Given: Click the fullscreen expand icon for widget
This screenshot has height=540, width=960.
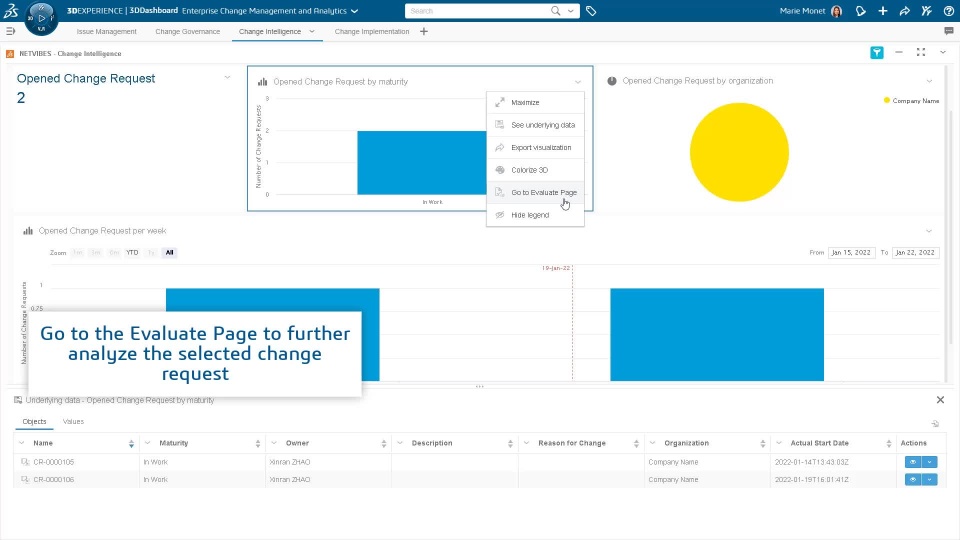Looking at the screenshot, I should click(921, 53).
